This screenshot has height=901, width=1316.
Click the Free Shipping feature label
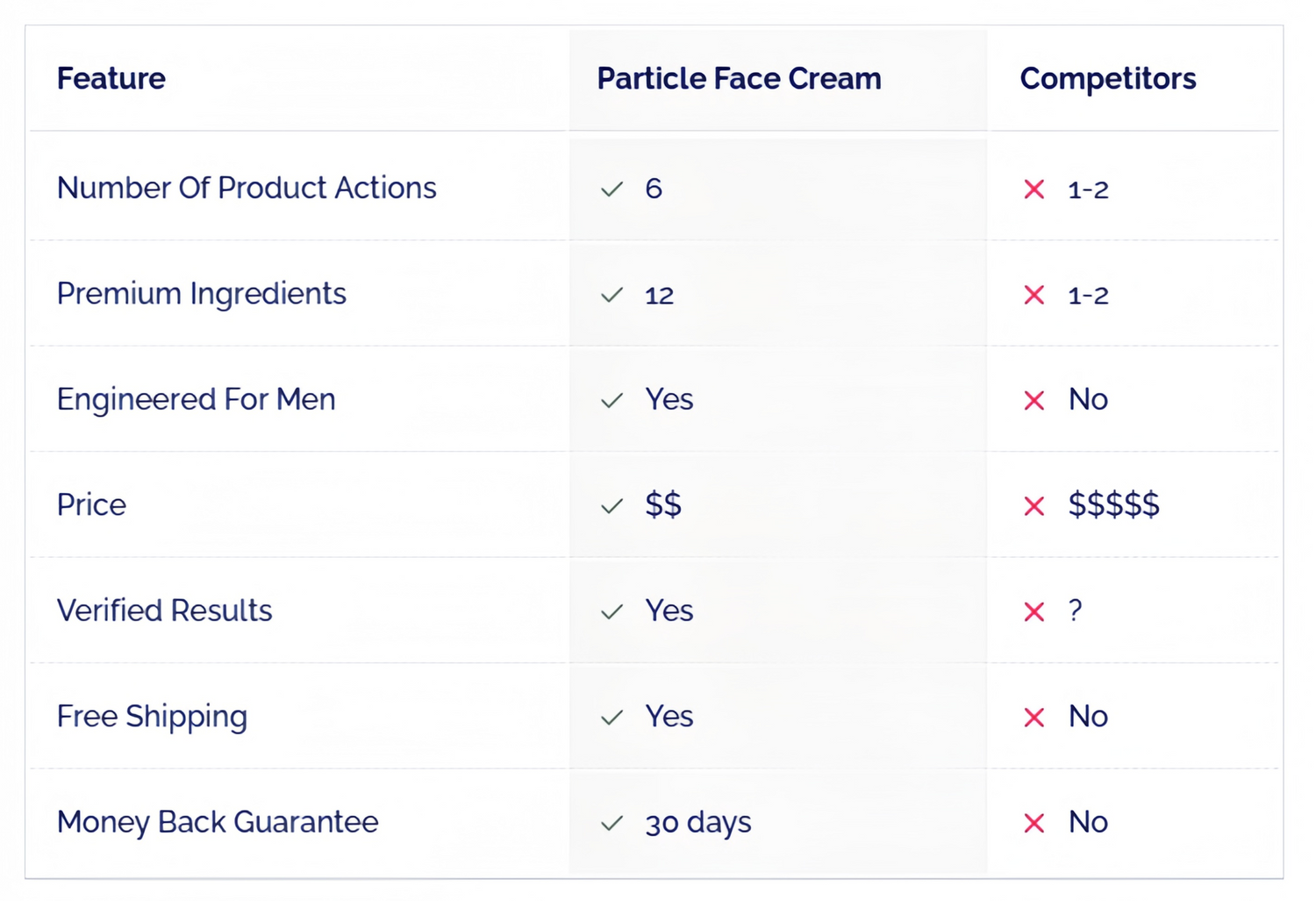click(x=152, y=717)
